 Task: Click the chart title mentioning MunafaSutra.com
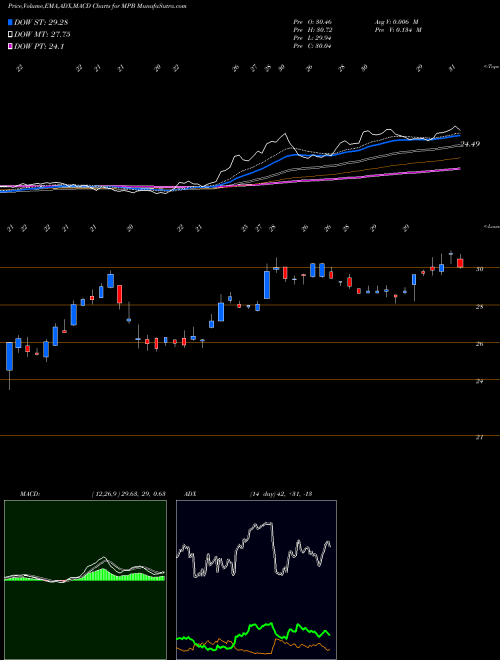[97, 6]
